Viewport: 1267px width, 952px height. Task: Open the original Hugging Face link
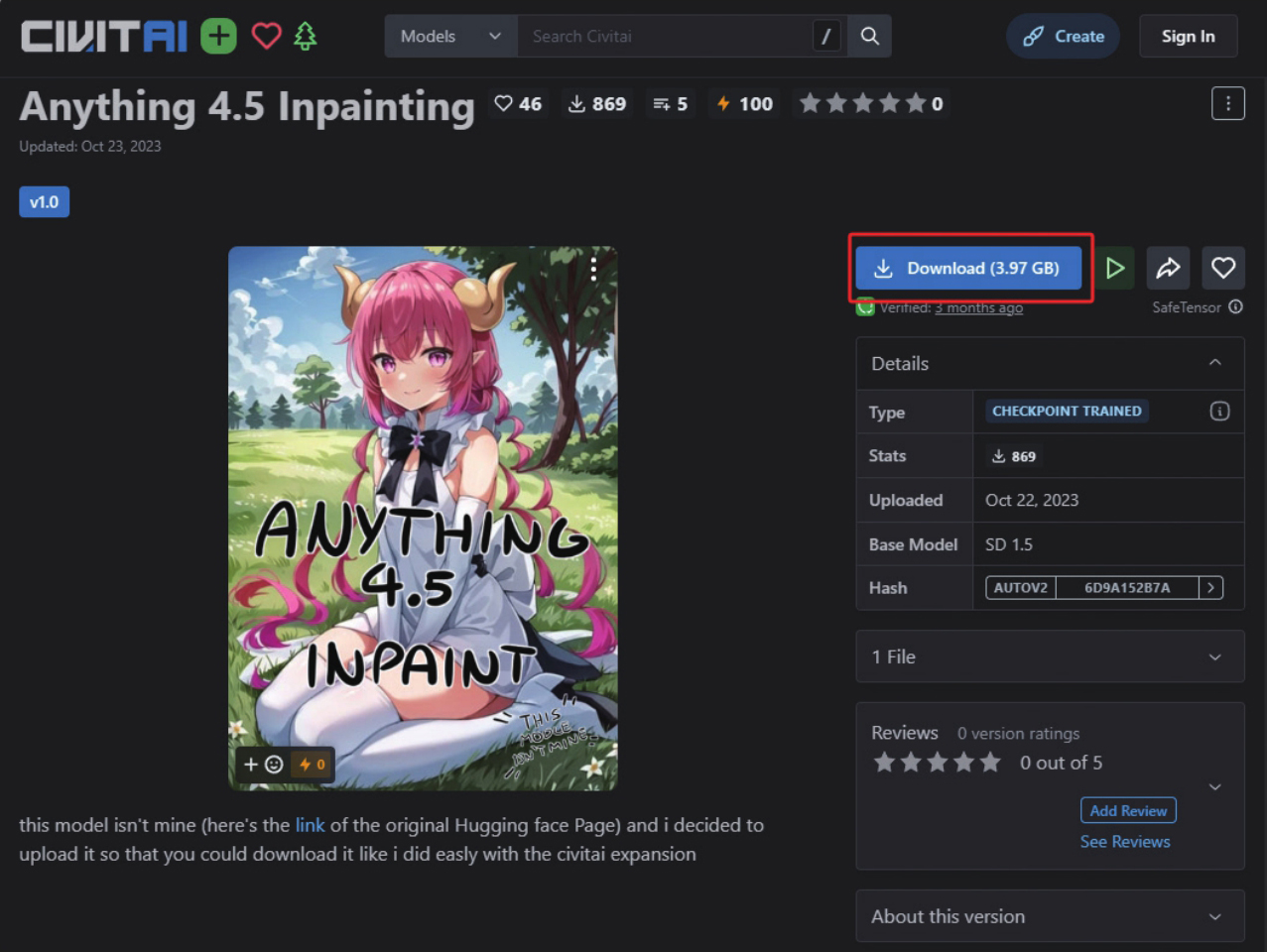310,825
